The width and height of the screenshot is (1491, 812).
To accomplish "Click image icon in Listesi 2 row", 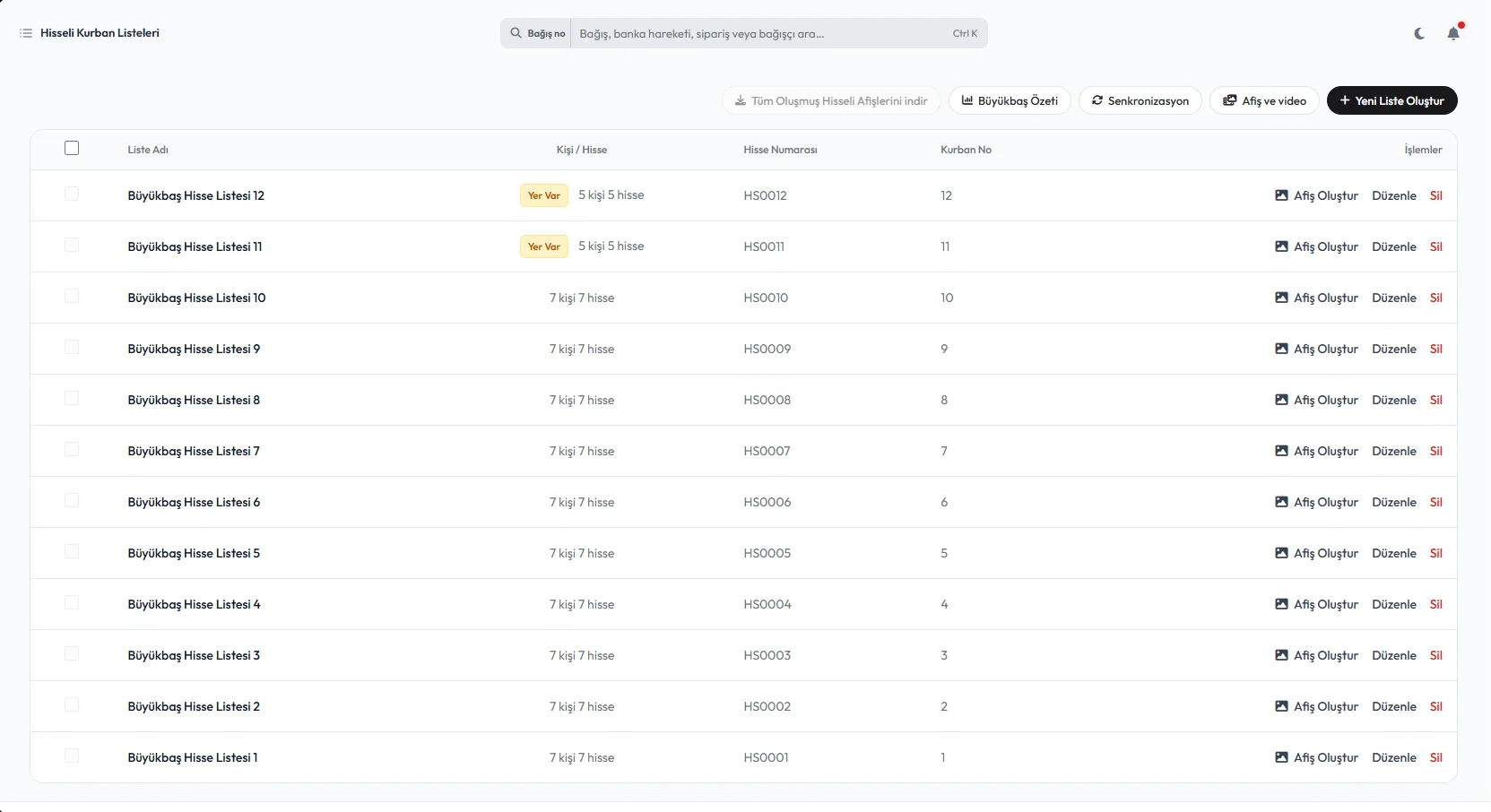I will coord(1282,706).
